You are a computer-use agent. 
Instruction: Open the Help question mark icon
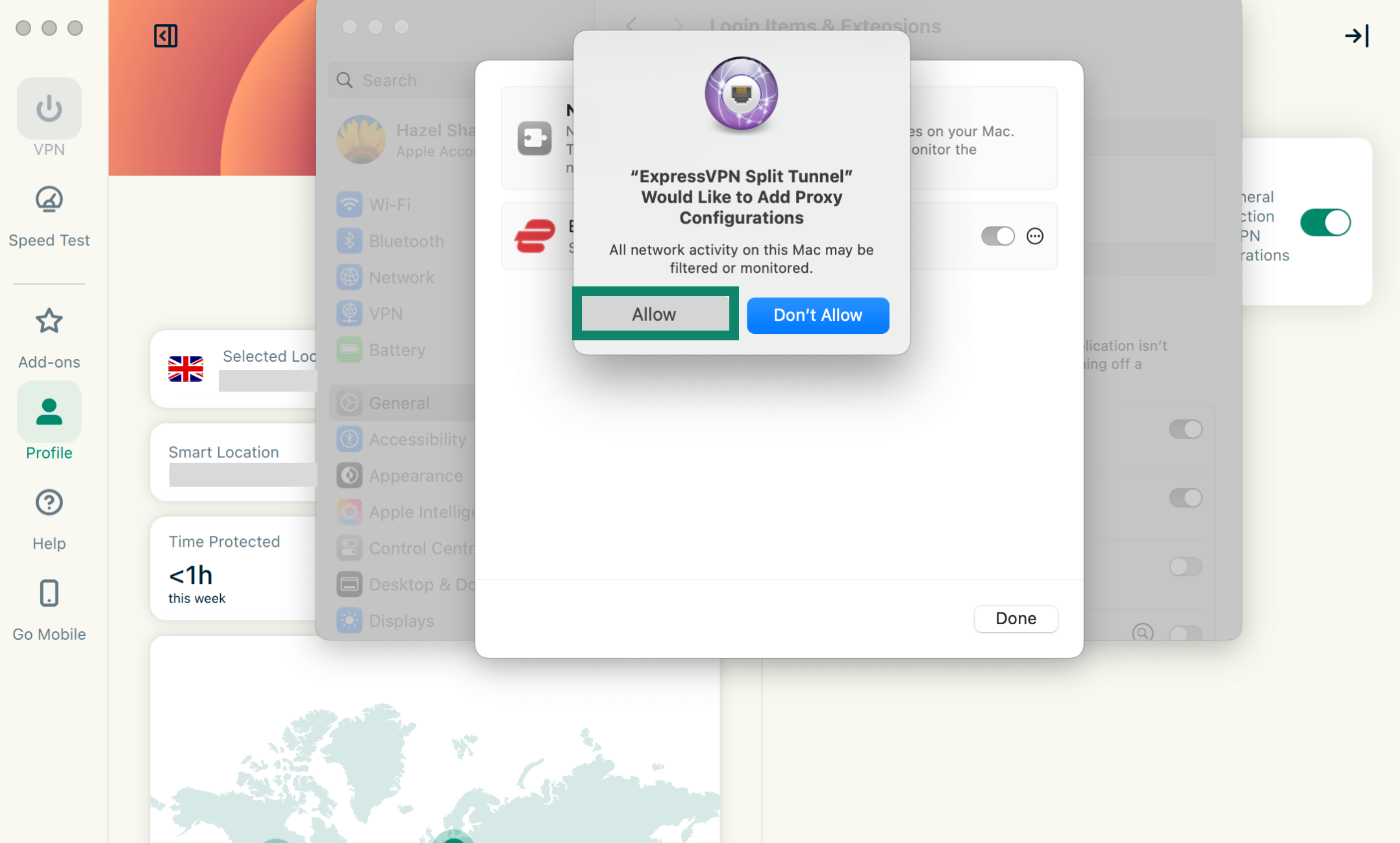[x=49, y=503]
